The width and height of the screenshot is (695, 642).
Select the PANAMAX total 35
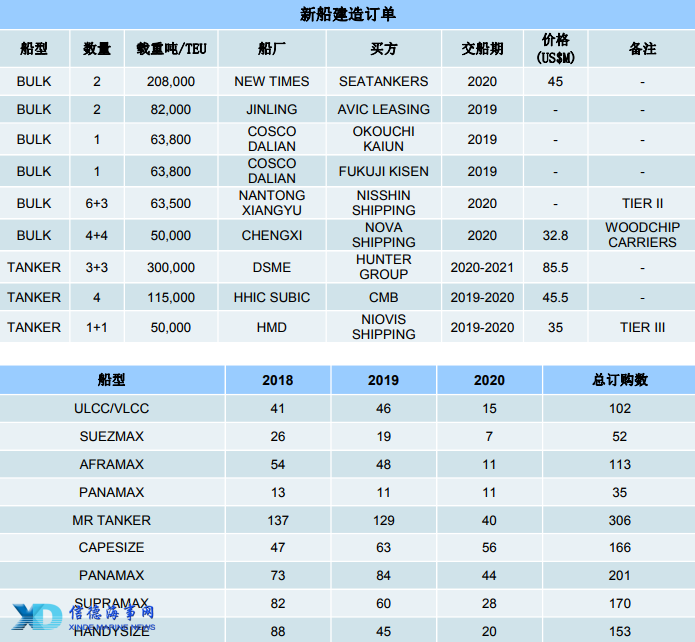pos(620,492)
